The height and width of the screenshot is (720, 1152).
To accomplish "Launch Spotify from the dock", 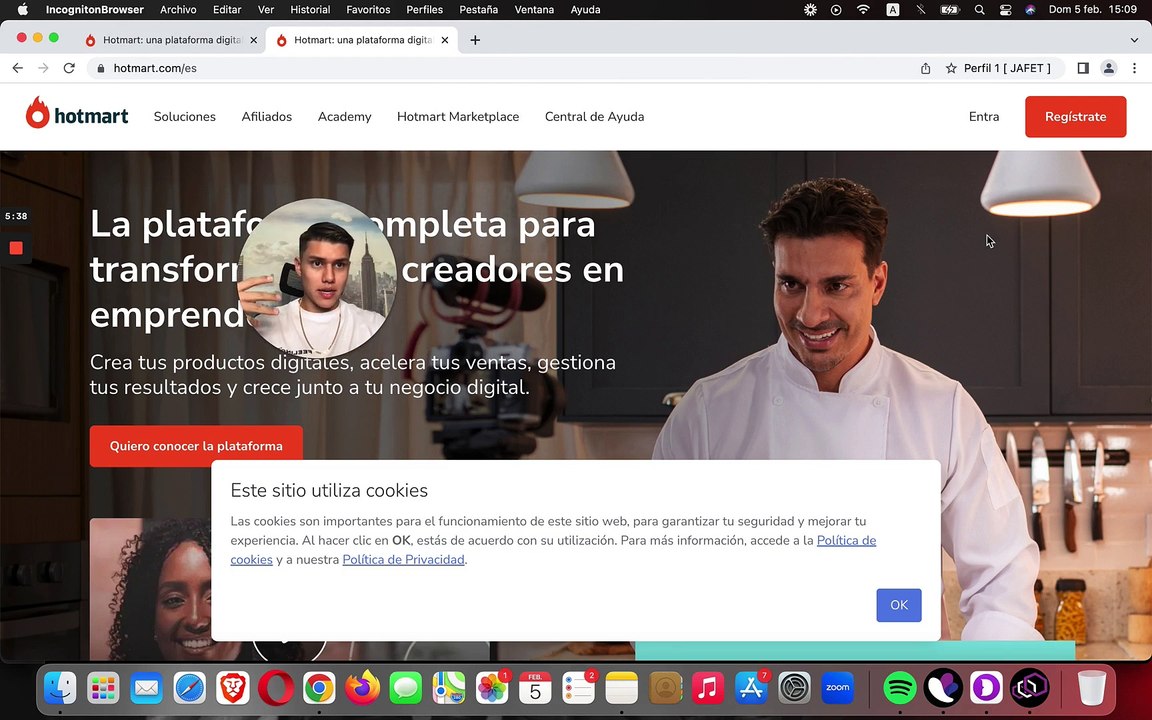I will point(900,688).
